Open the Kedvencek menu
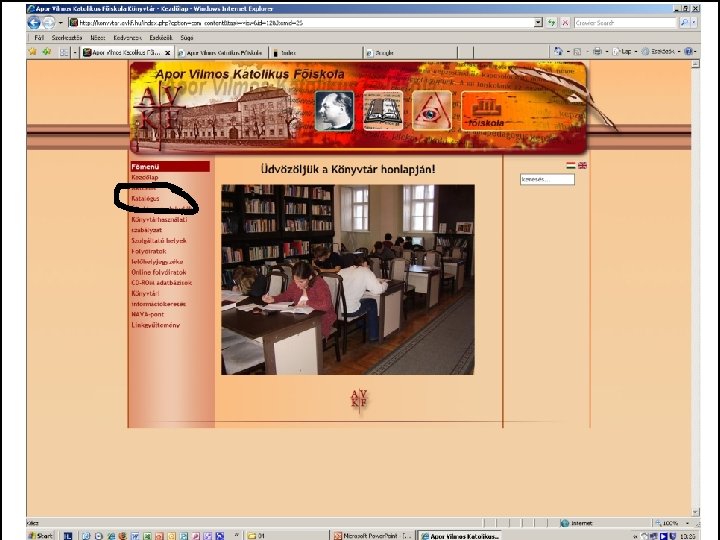 pyautogui.click(x=127, y=38)
